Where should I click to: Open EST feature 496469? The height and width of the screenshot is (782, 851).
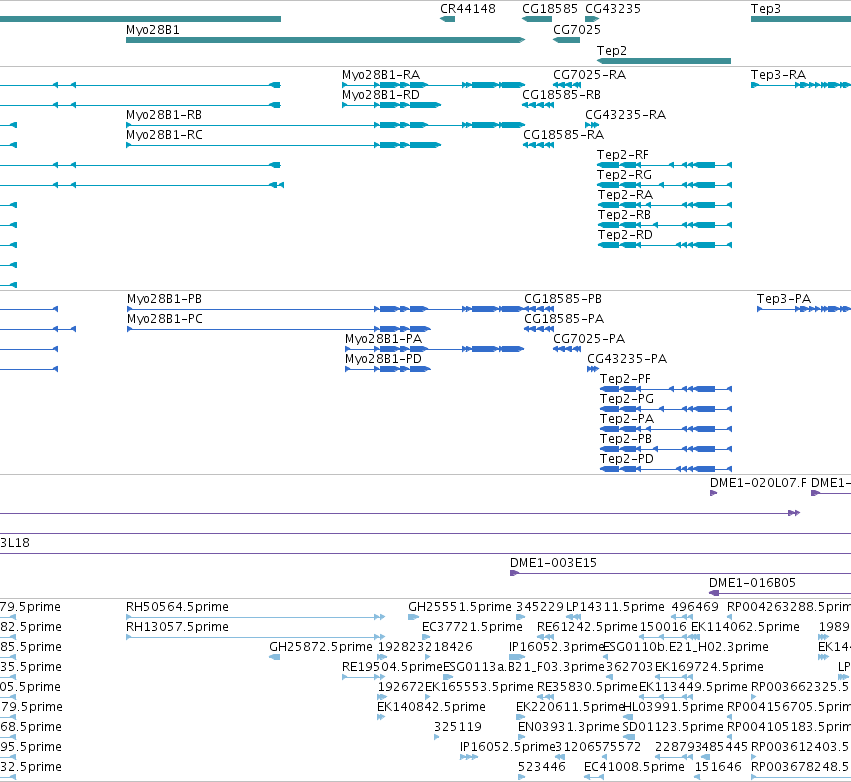tap(682, 617)
